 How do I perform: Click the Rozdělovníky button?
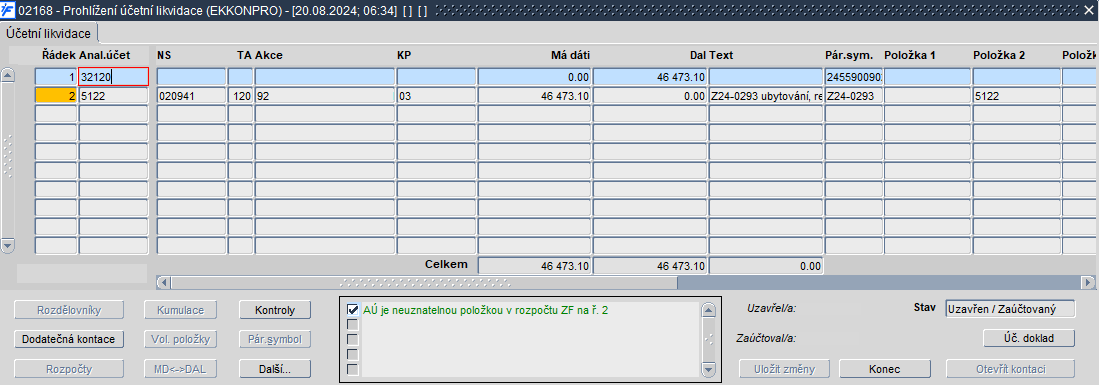coord(69,310)
